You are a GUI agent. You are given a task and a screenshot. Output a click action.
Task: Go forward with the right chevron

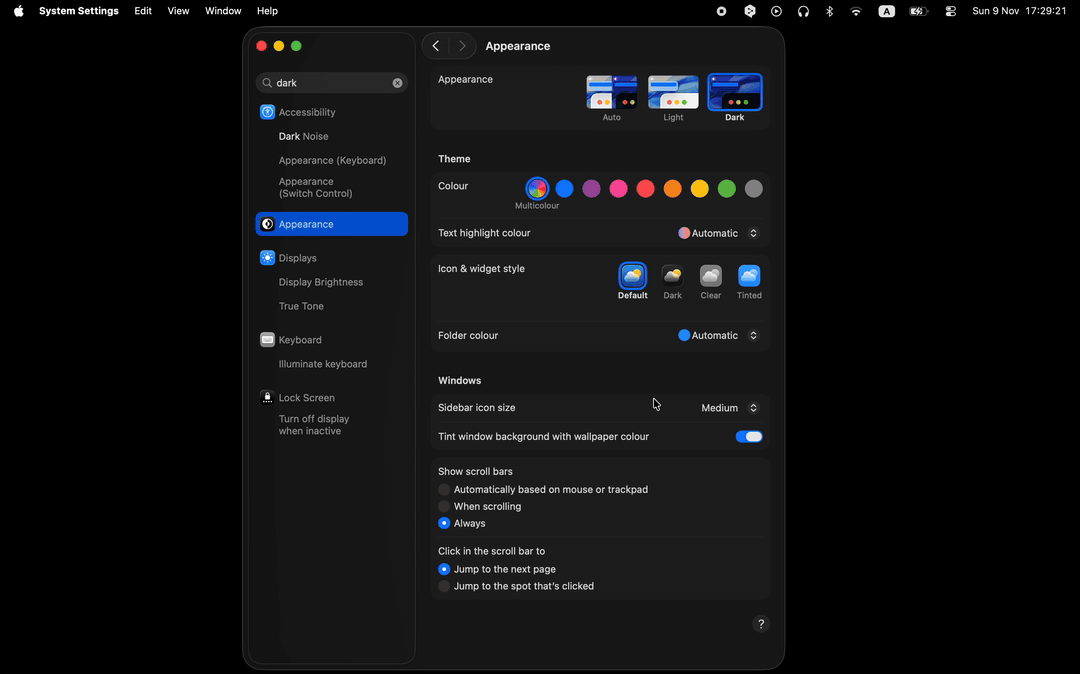pos(462,46)
